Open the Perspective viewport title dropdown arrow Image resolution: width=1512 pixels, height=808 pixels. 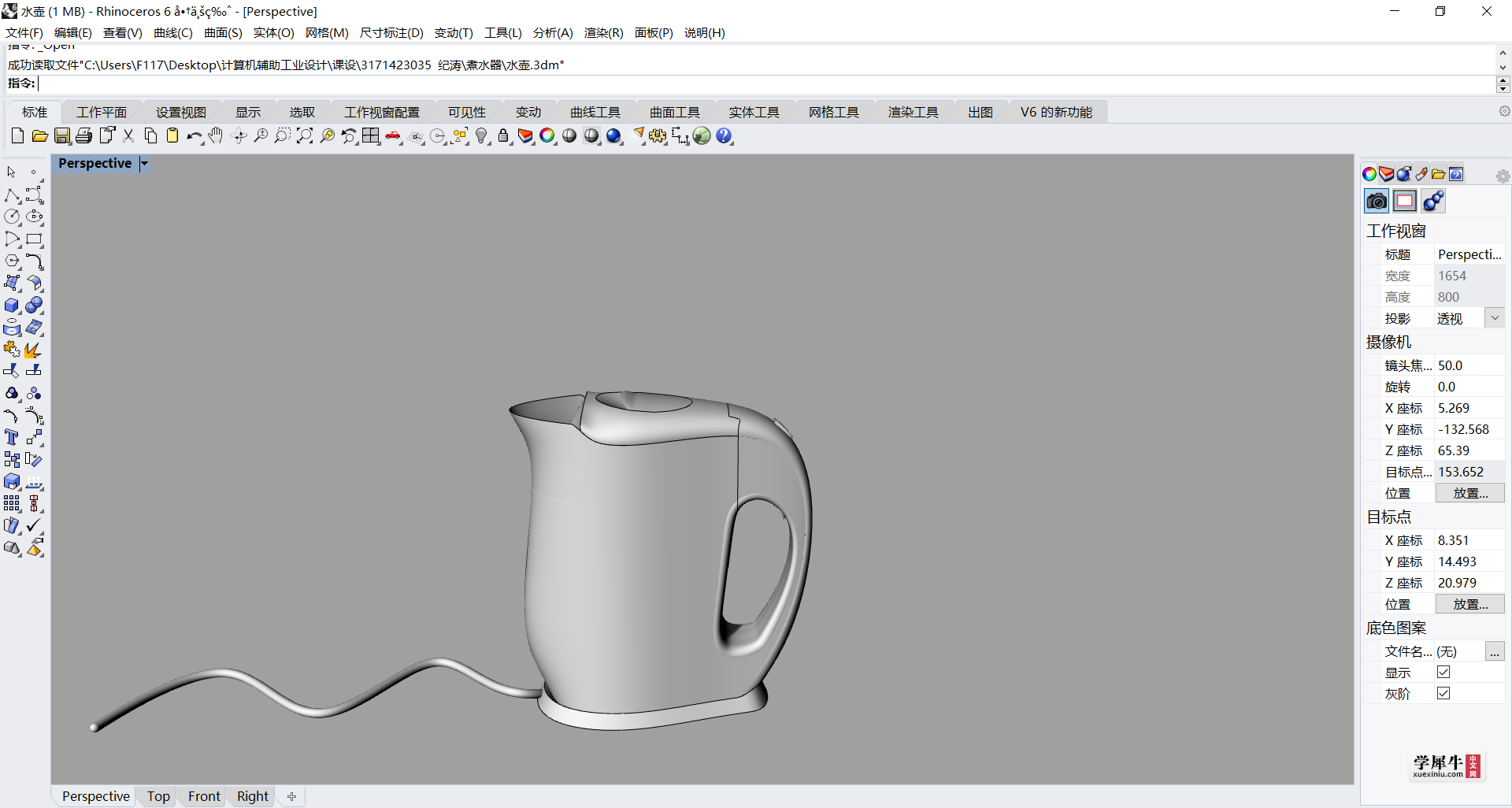(144, 164)
